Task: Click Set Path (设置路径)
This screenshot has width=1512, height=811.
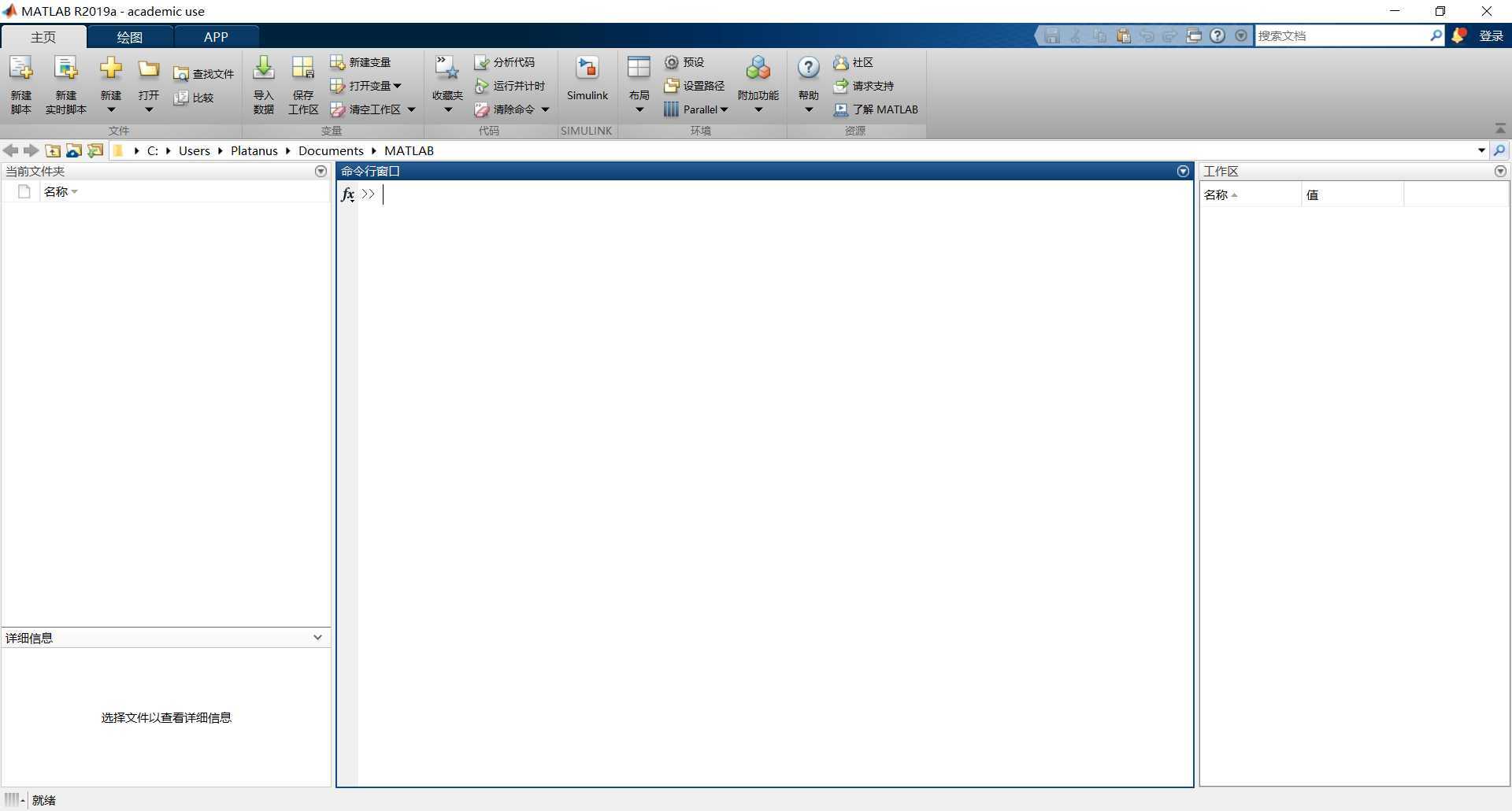Action: [x=694, y=86]
